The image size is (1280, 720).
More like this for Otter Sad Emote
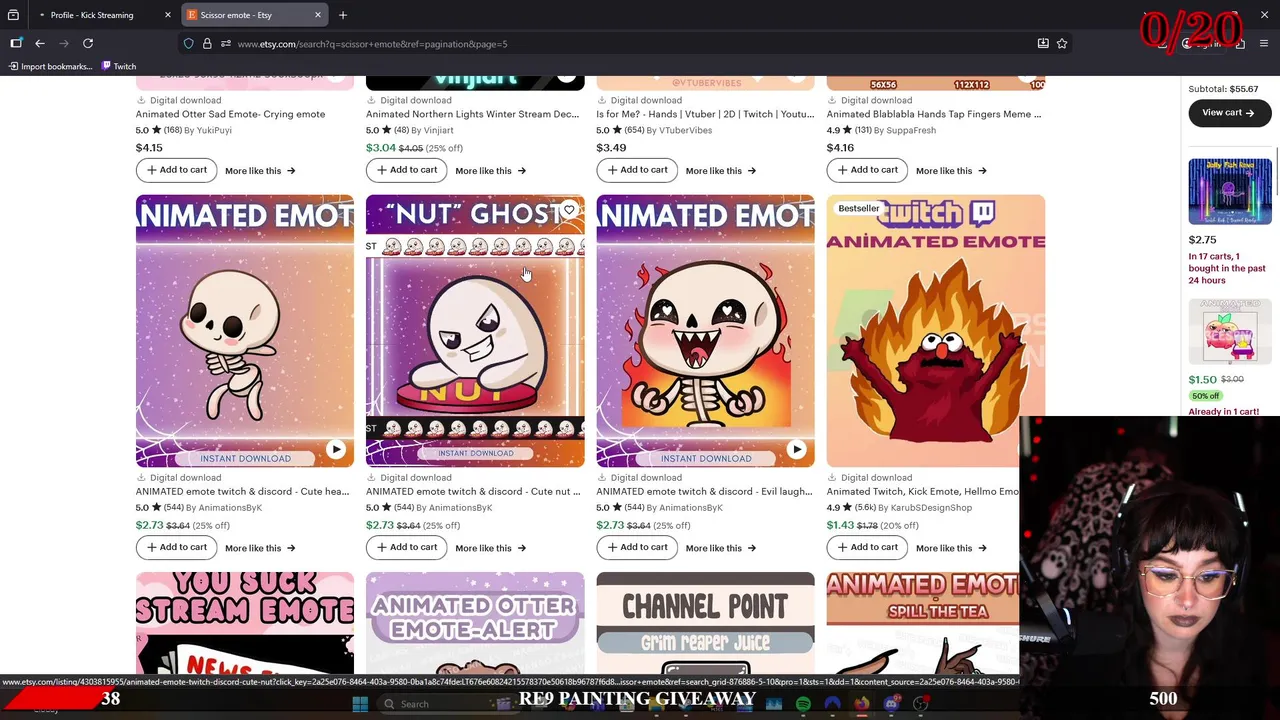point(260,171)
